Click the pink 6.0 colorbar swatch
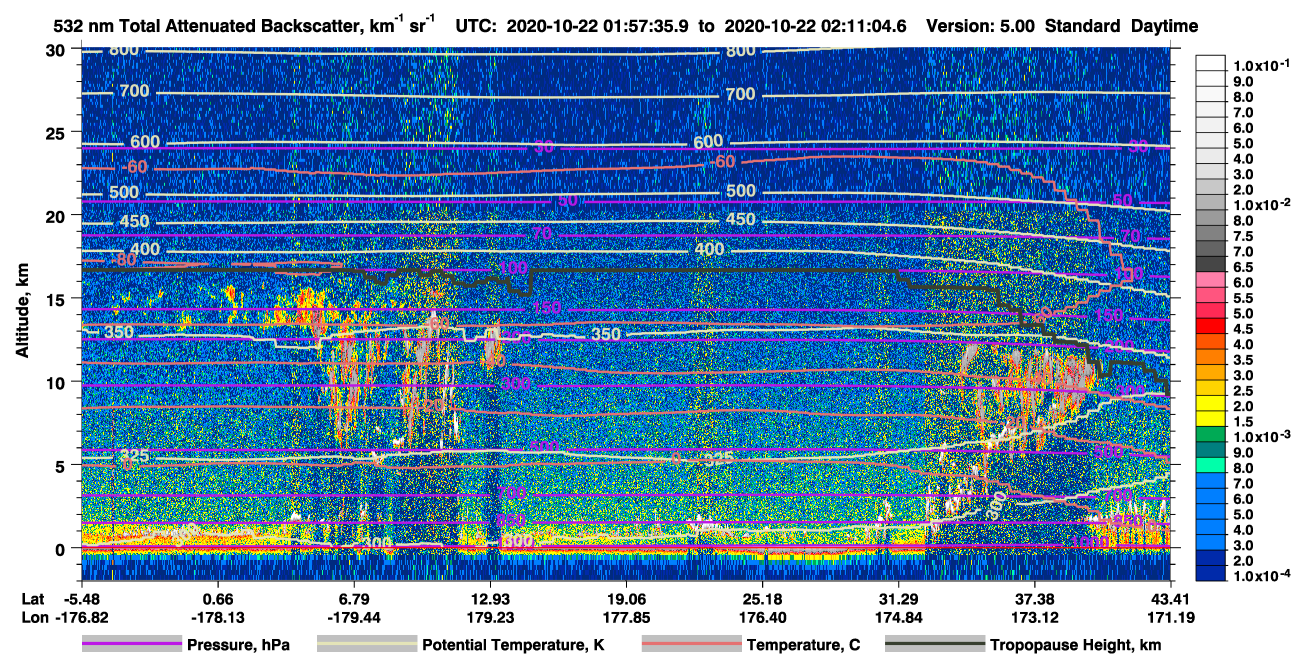The height and width of the screenshot is (667, 1300). tap(1210, 282)
